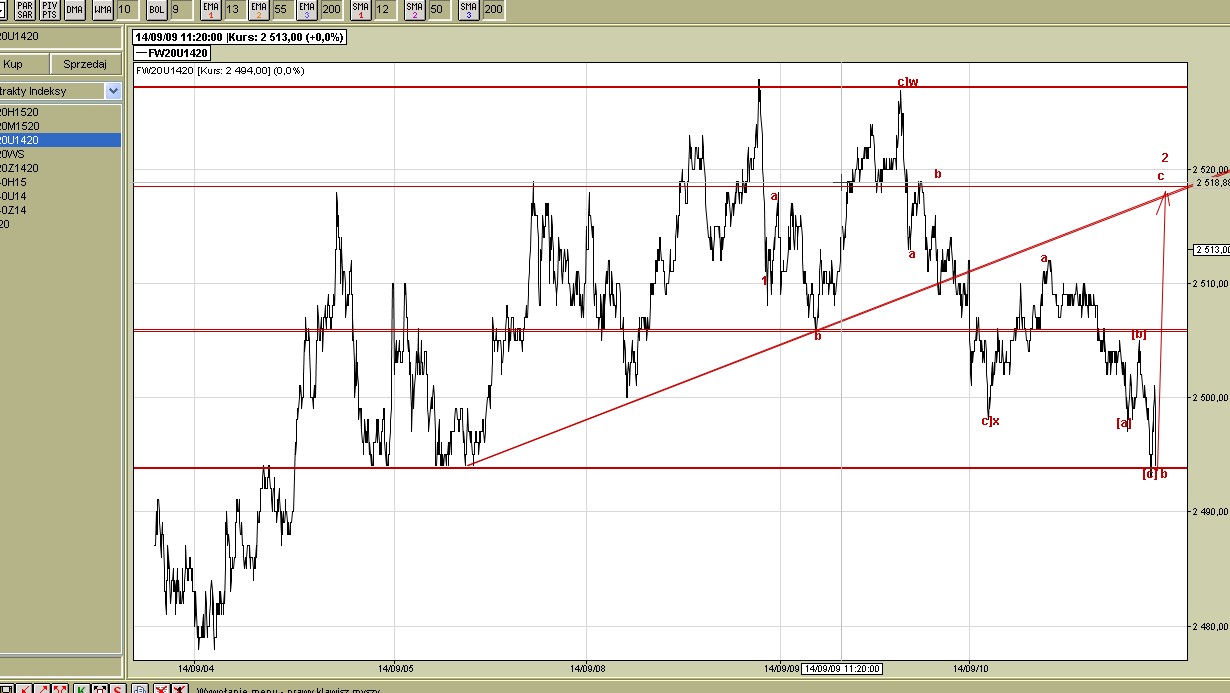This screenshot has height=693, width=1230.
Task: Click the 2 520,00 price axis label
Action: click(1210, 169)
